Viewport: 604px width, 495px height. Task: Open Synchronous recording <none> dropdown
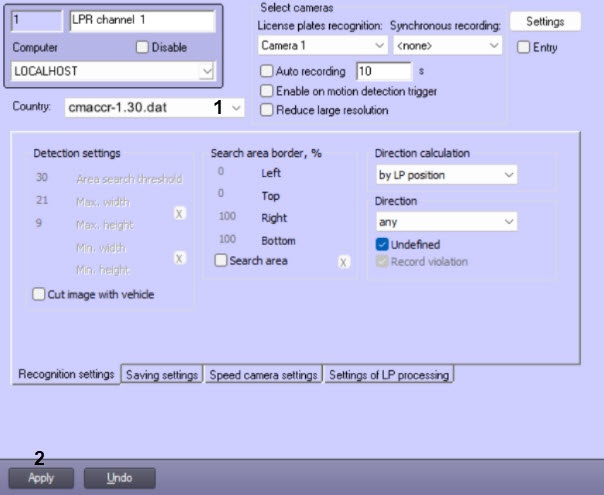[448, 45]
